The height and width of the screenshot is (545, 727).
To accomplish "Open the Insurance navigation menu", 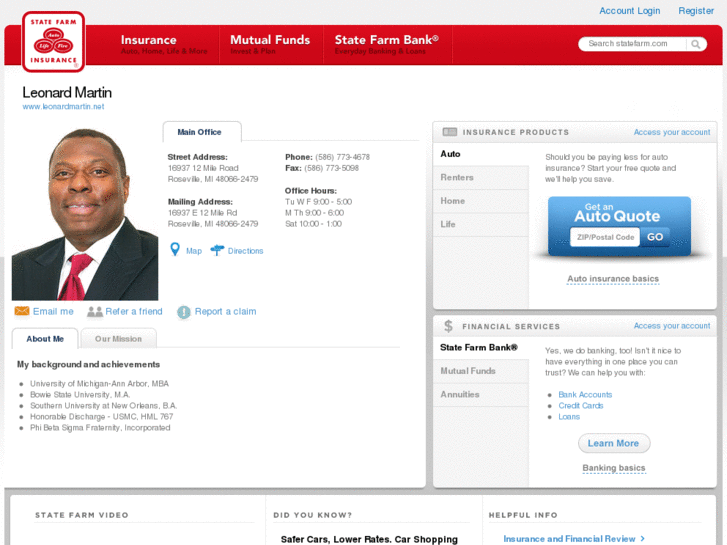I will pyautogui.click(x=164, y=45).
